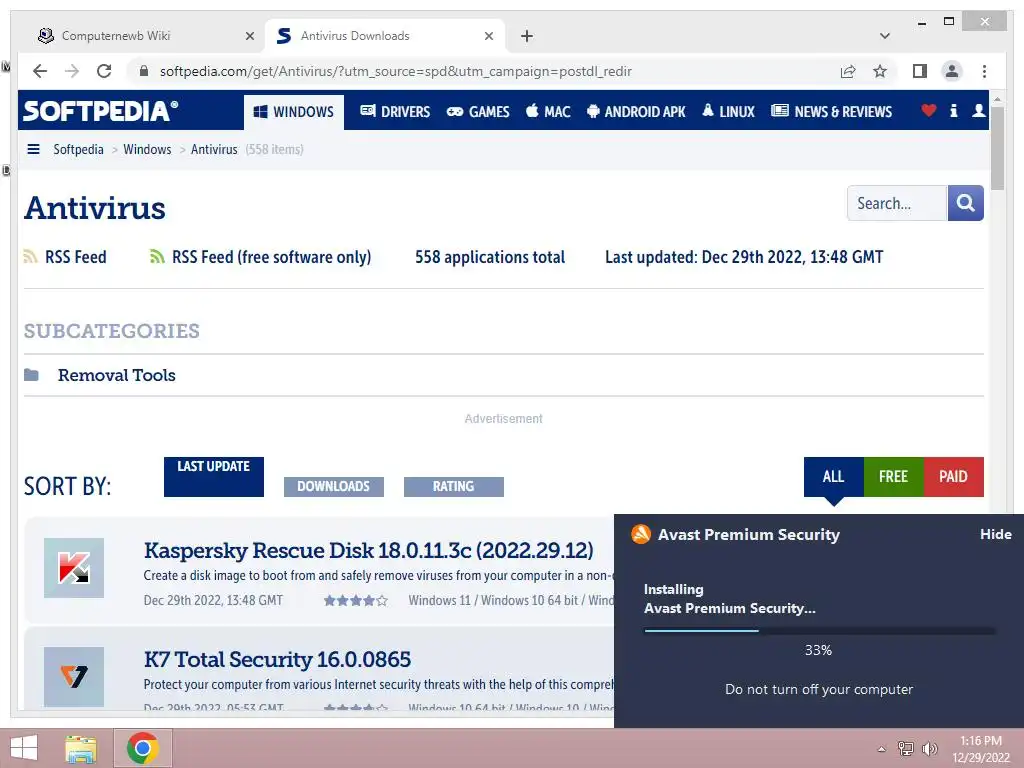Sort by Rating
This screenshot has height=768, width=1024.
click(x=454, y=487)
